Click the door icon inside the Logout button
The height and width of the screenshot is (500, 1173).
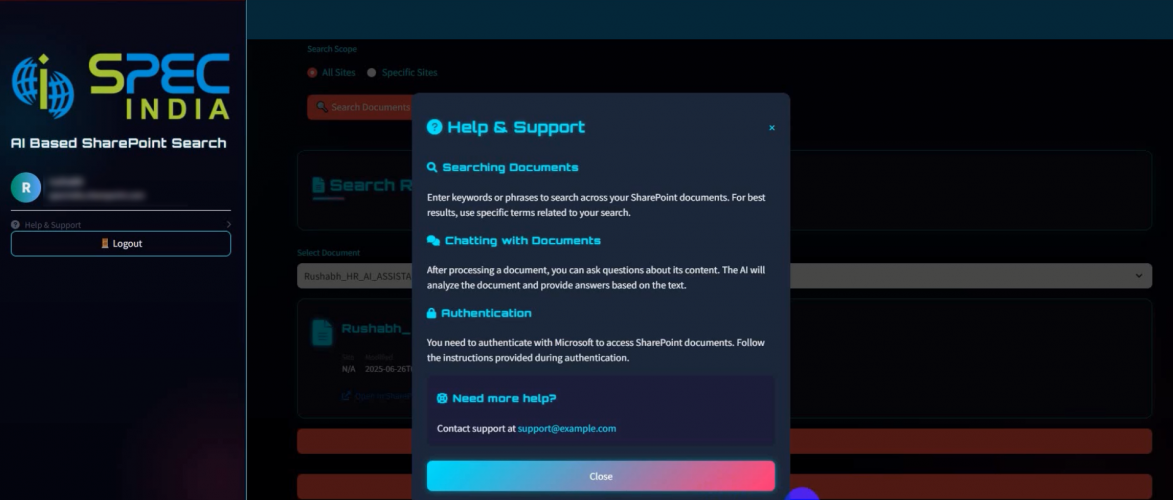click(105, 243)
